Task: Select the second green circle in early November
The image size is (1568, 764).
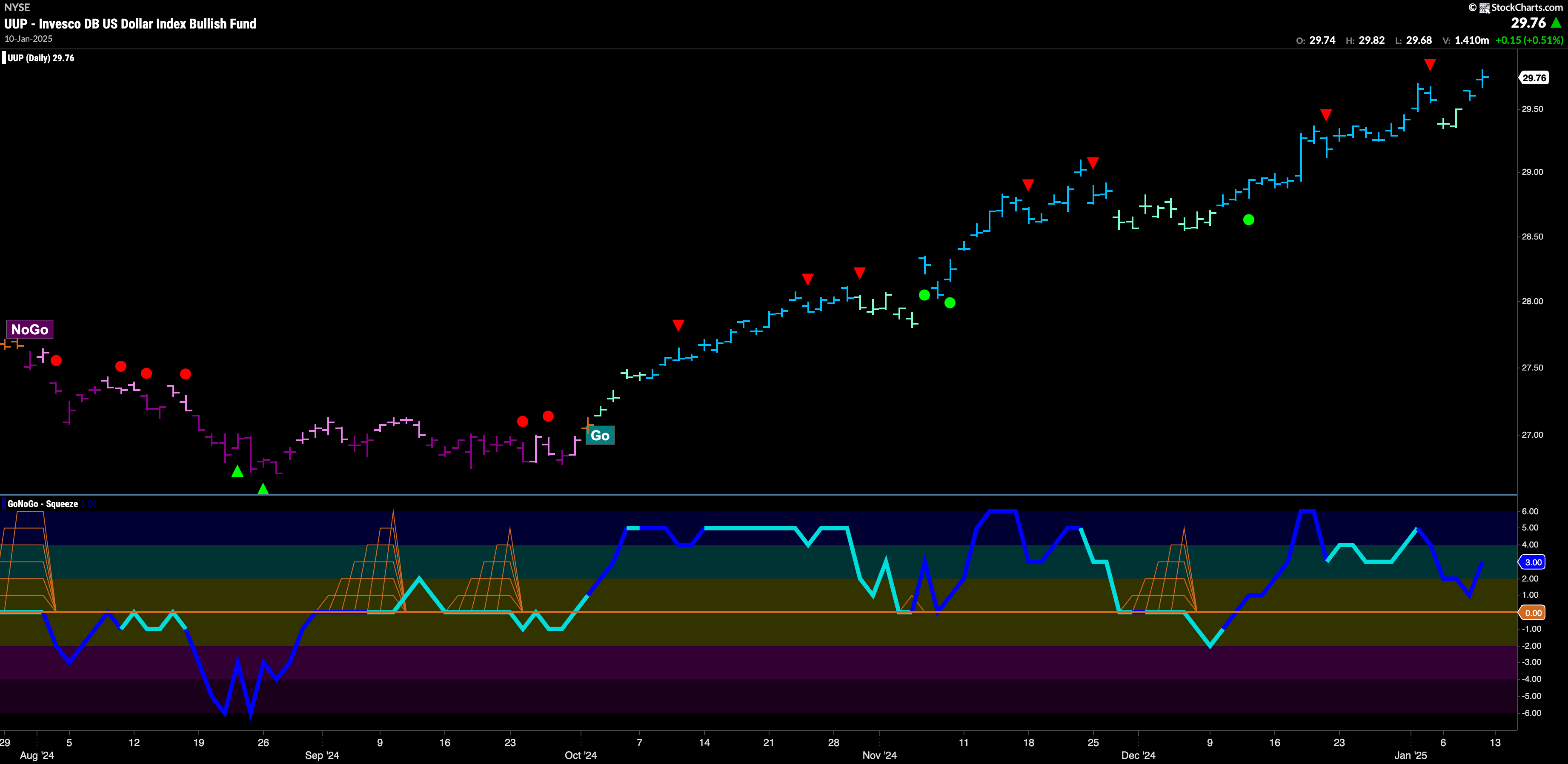Action: (950, 302)
